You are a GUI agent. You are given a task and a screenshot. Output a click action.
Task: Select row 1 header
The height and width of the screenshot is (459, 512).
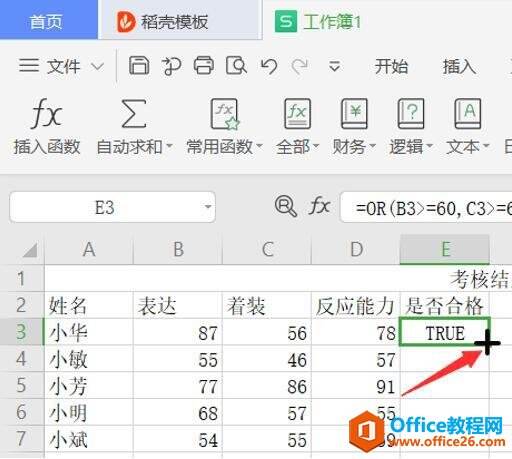[x=22, y=278]
